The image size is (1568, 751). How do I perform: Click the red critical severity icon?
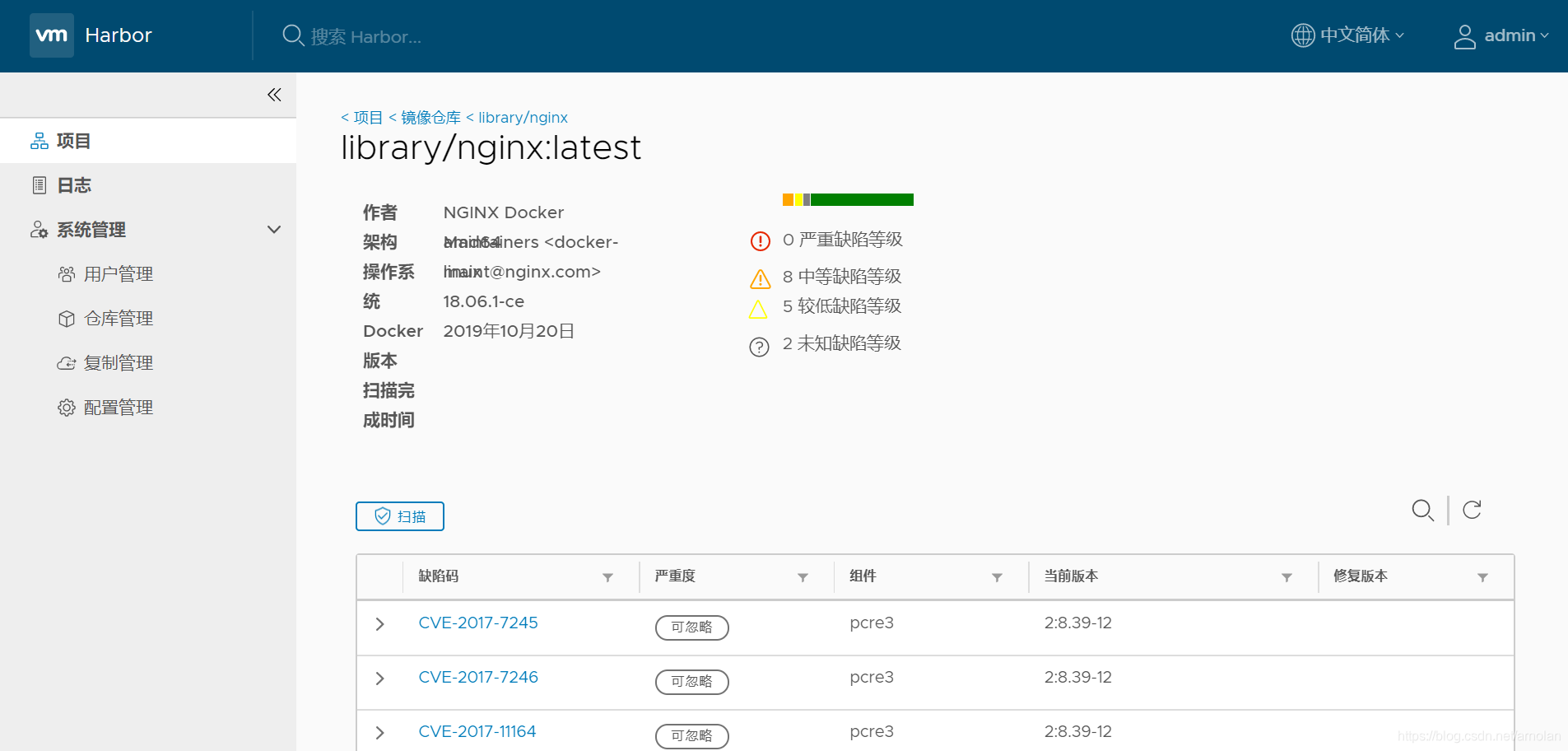click(x=760, y=241)
